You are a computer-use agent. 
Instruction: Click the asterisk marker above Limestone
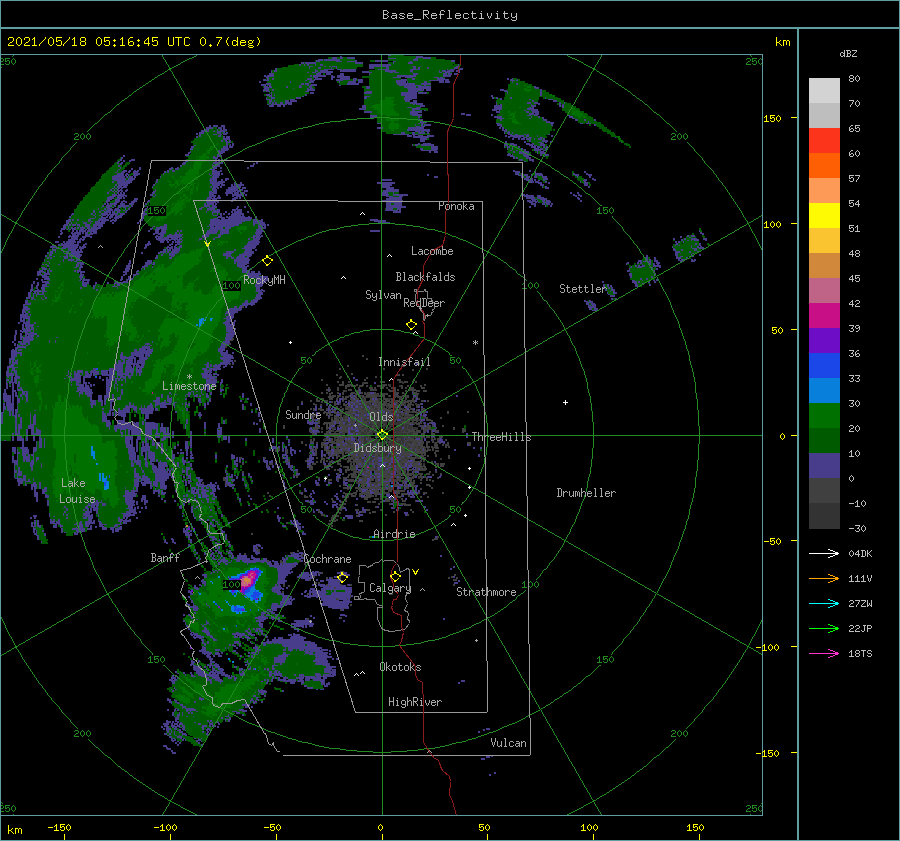pos(189,377)
